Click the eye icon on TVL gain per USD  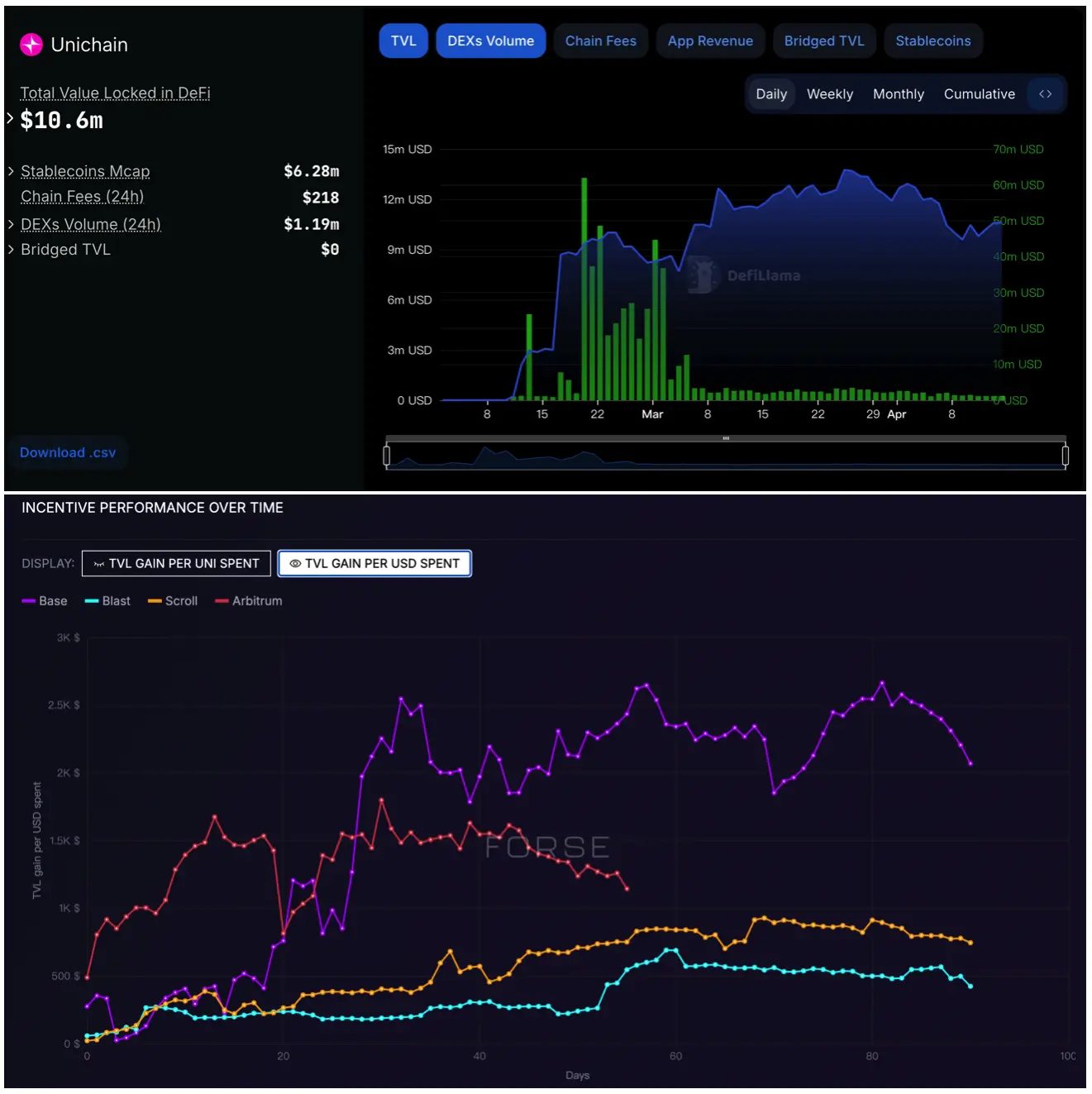295,564
